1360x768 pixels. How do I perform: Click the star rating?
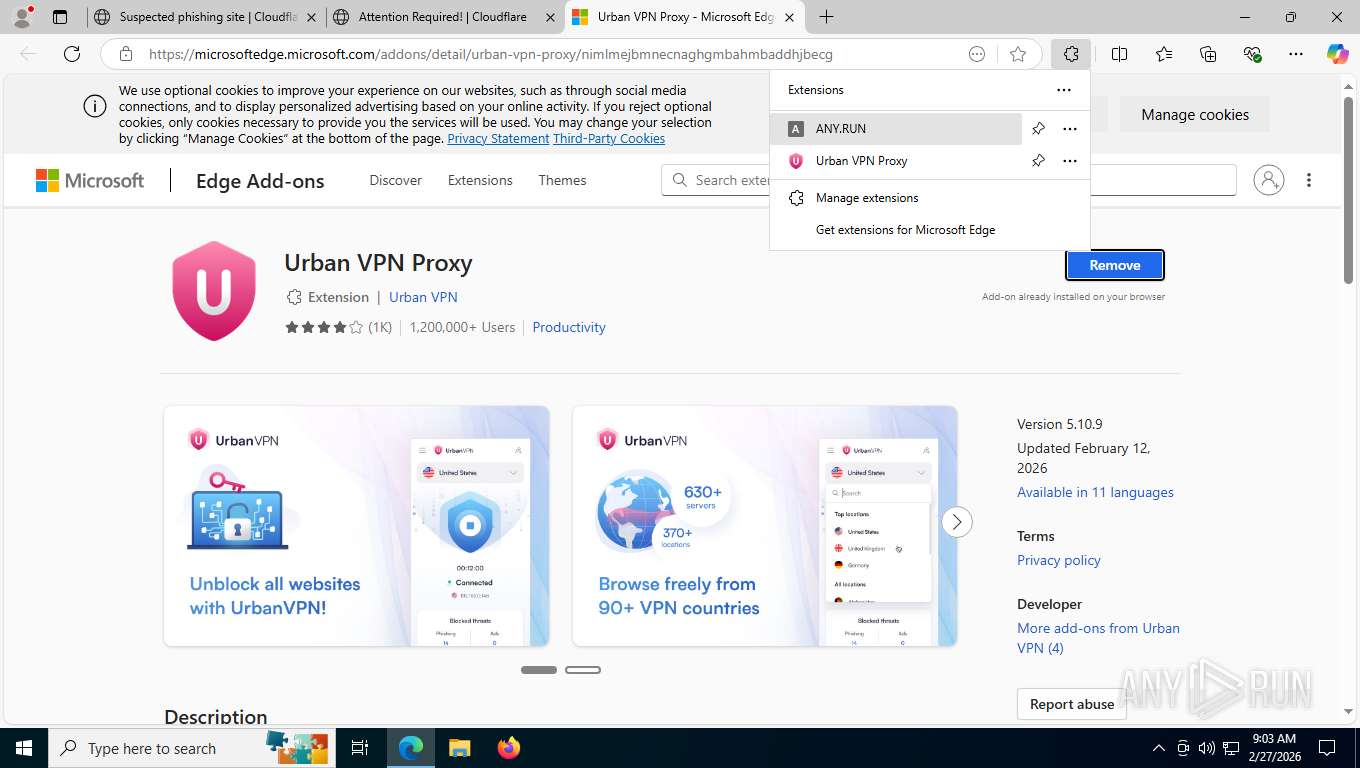pyautogui.click(x=324, y=327)
